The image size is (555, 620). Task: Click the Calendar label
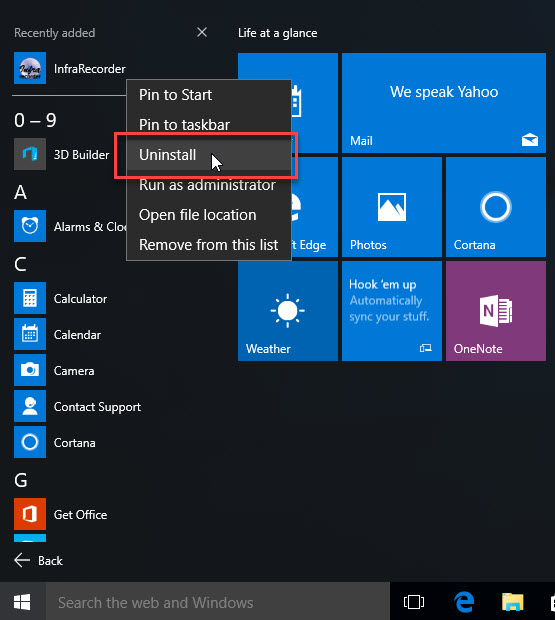(77, 335)
